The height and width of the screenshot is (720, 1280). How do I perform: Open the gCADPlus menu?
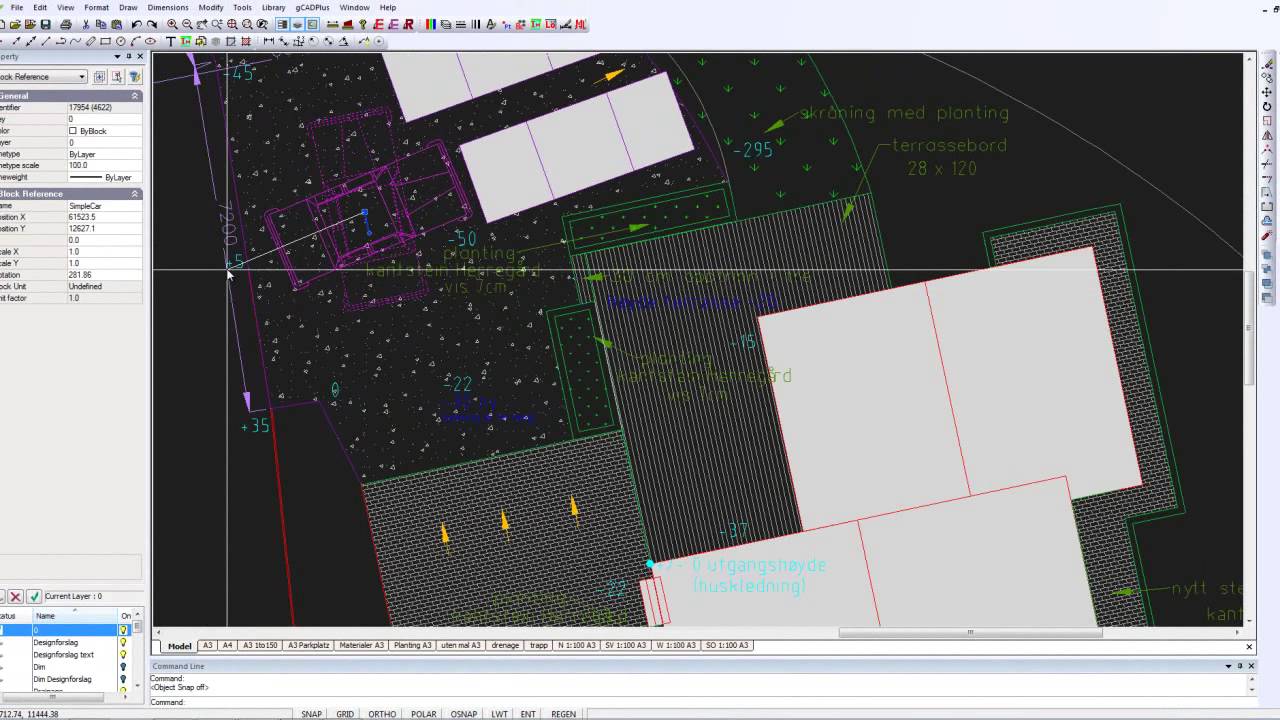point(312,7)
